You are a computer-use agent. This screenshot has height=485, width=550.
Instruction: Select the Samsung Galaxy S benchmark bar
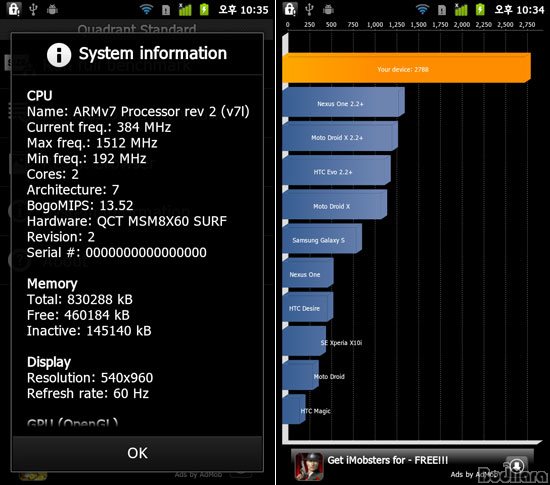322,239
